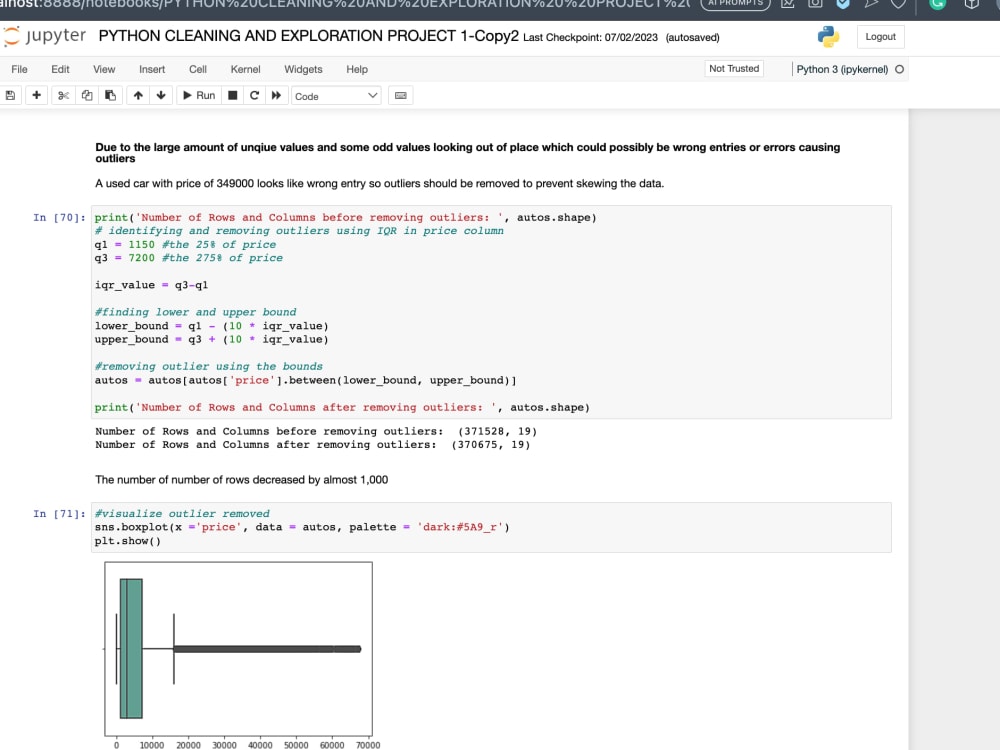Restart the kernel with the circular arrow
The width and height of the screenshot is (1000, 750).
point(254,95)
